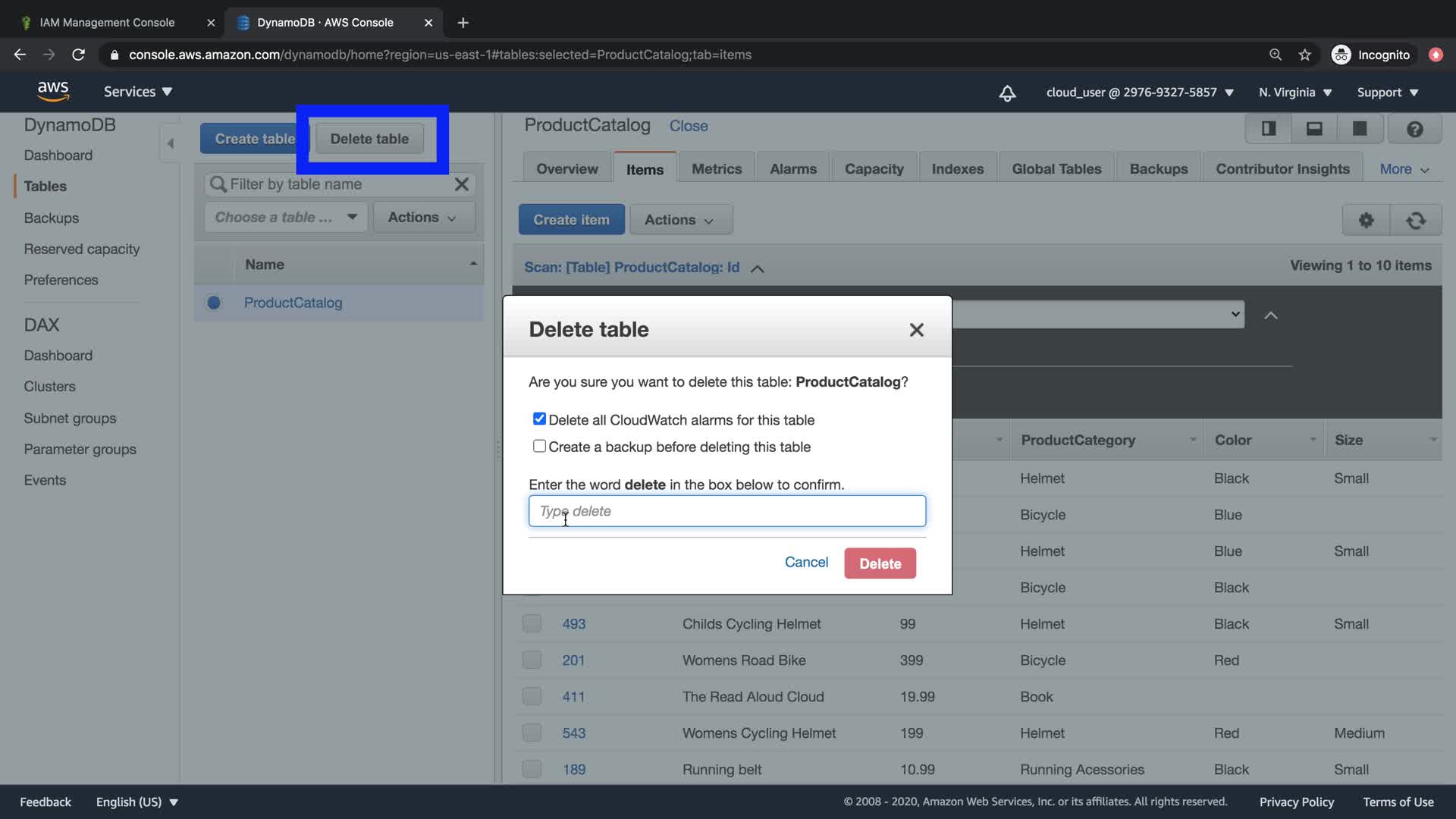The width and height of the screenshot is (1456, 819).
Task: Open the Services dropdown menu
Action: 138,92
